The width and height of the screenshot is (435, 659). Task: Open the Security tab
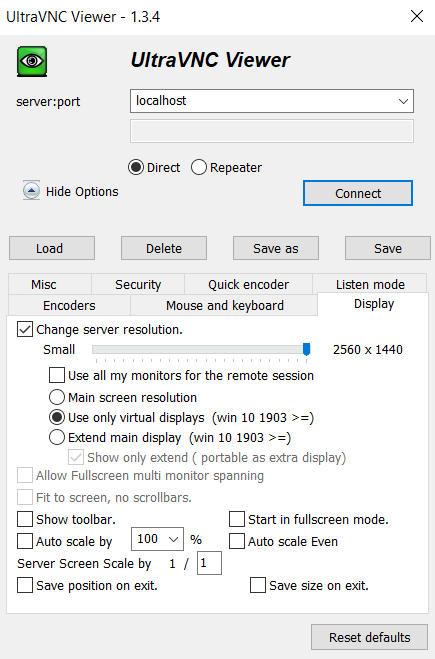[x=138, y=285]
